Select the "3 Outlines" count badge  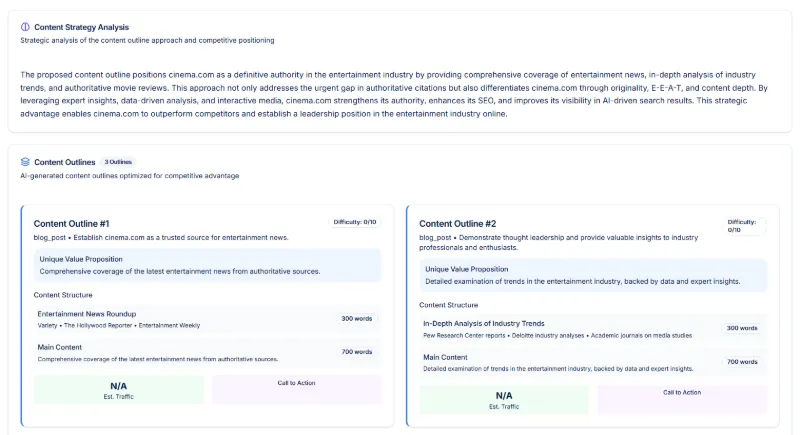118,161
